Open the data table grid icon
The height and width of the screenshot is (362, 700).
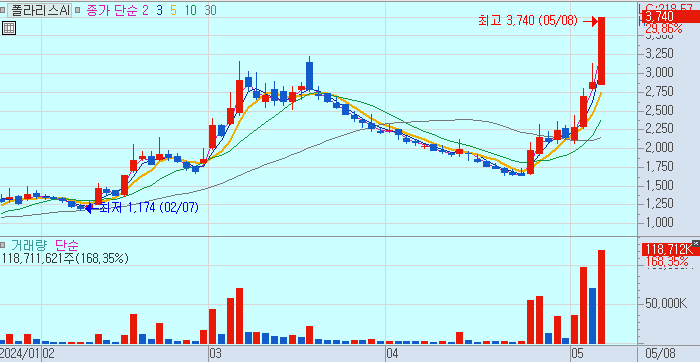click(8, 28)
